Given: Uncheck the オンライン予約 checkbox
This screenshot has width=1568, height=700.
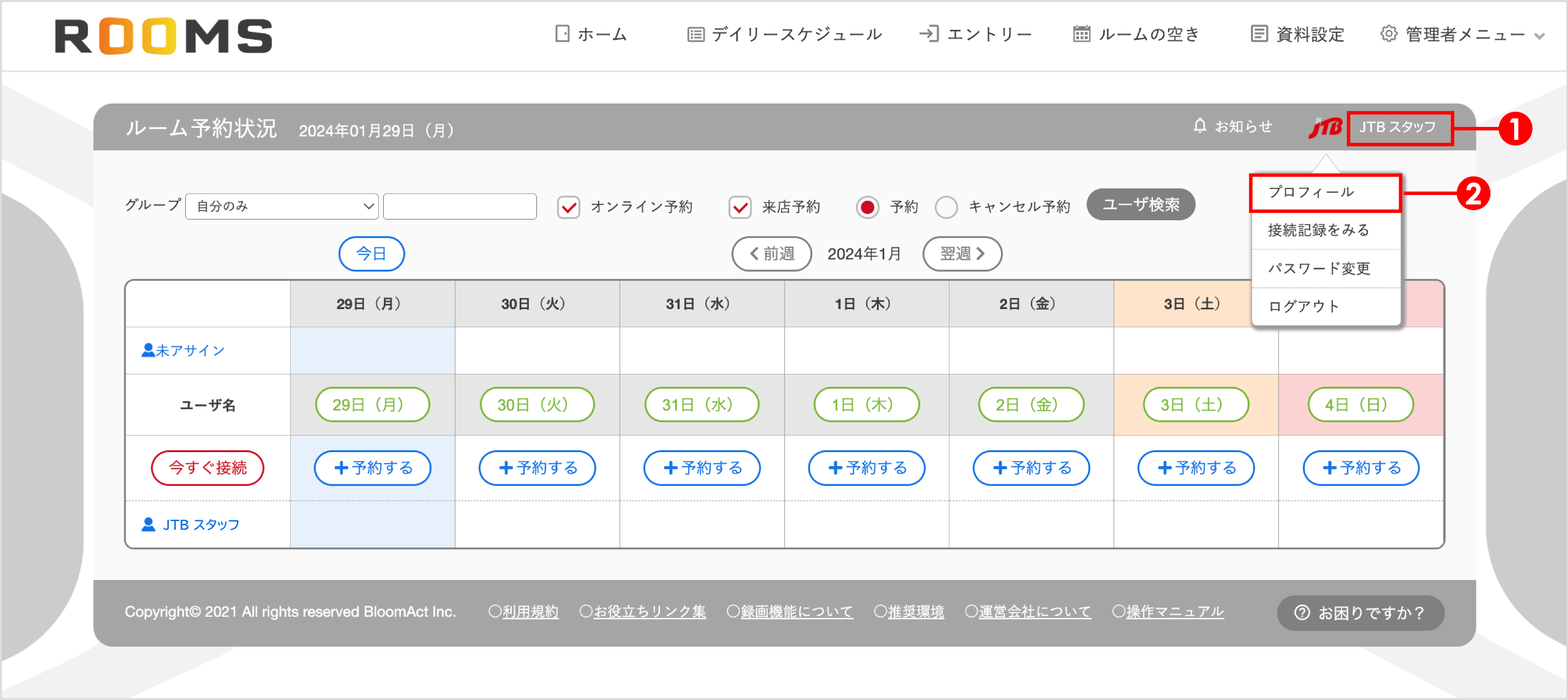Looking at the screenshot, I should tap(568, 207).
